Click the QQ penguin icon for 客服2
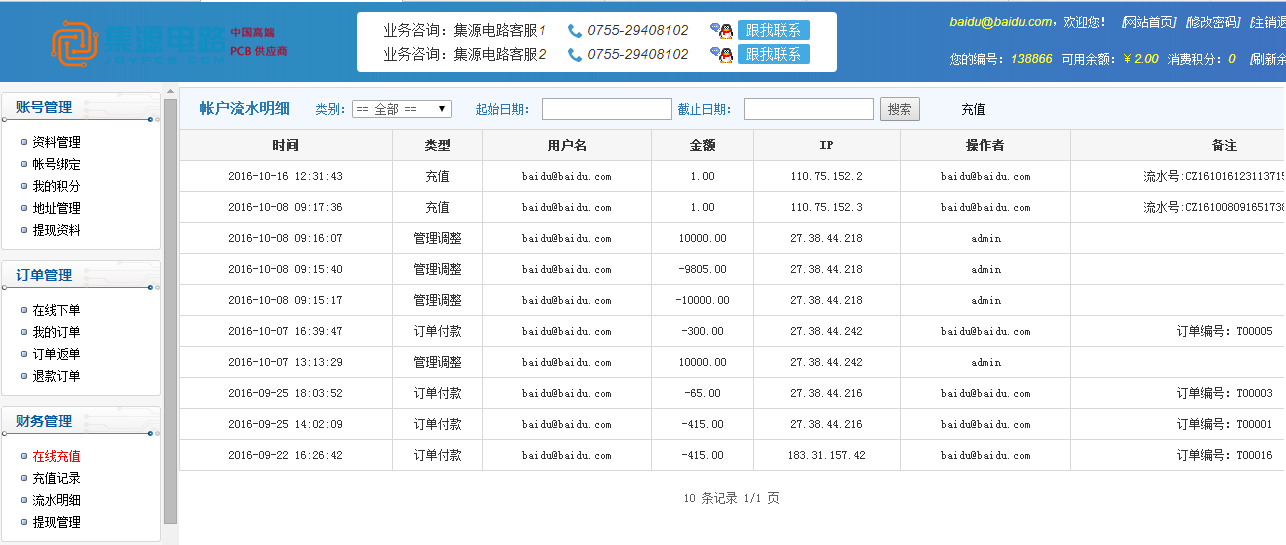This screenshot has width=1286, height=545. click(x=721, y=55)
